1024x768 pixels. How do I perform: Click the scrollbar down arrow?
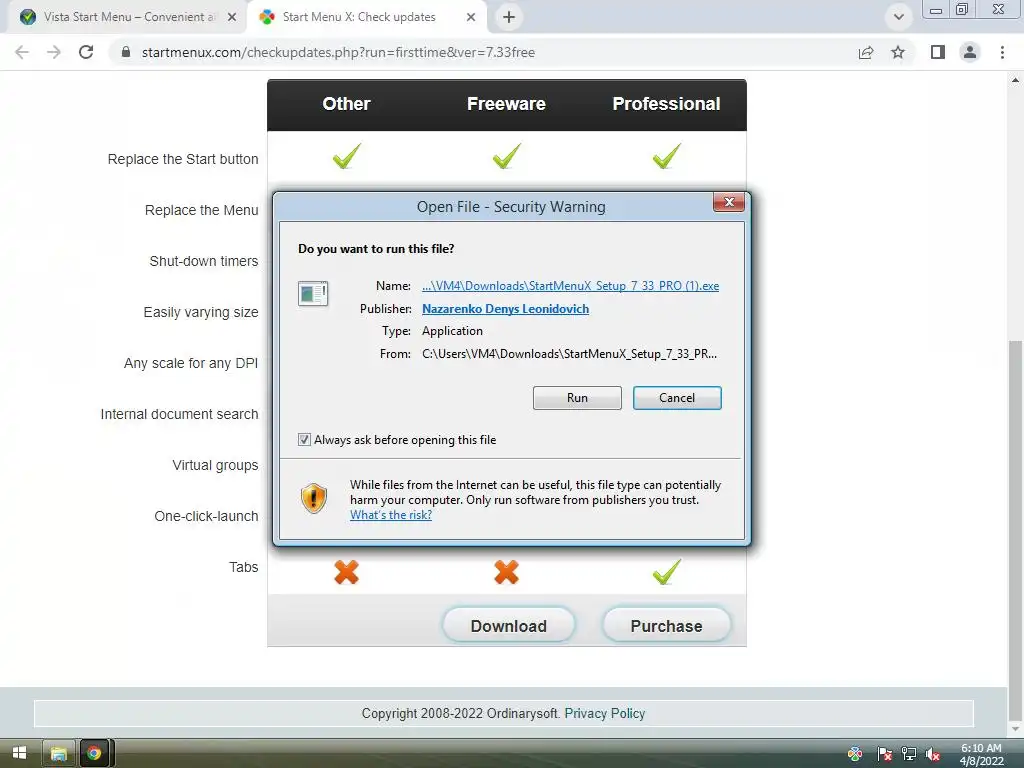(1015, 728)
